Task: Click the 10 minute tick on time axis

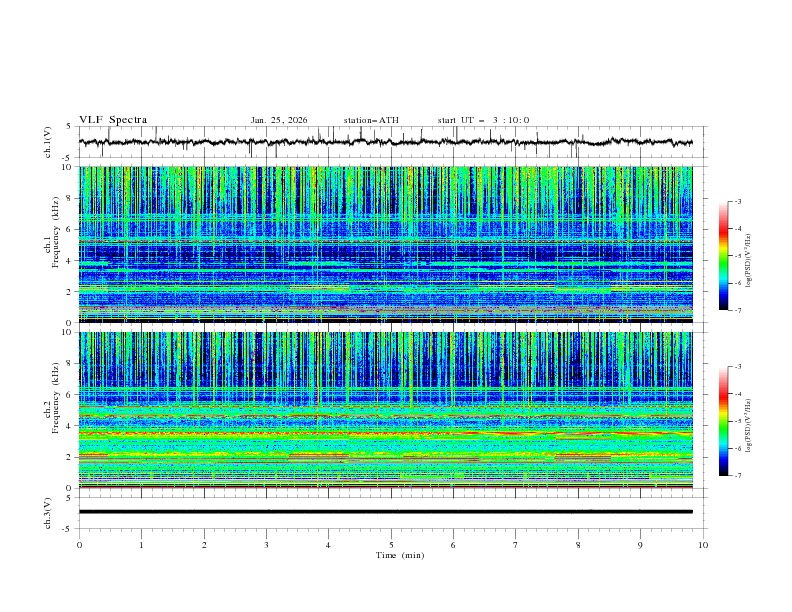Action: (703, 545)
